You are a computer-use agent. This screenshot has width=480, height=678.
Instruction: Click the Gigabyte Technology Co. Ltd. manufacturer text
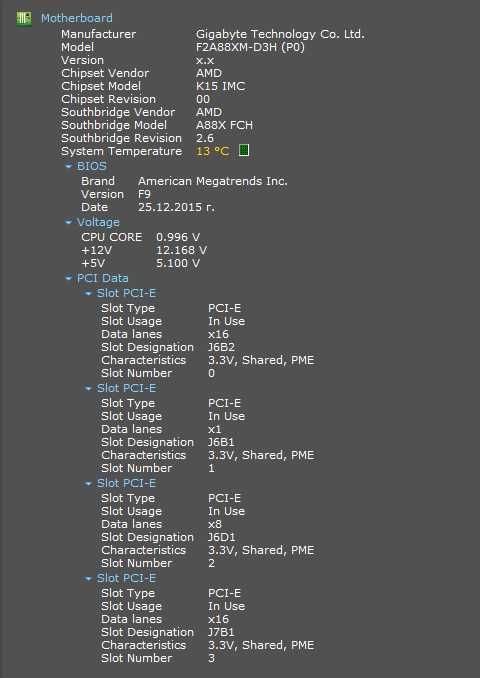(280, 34)
